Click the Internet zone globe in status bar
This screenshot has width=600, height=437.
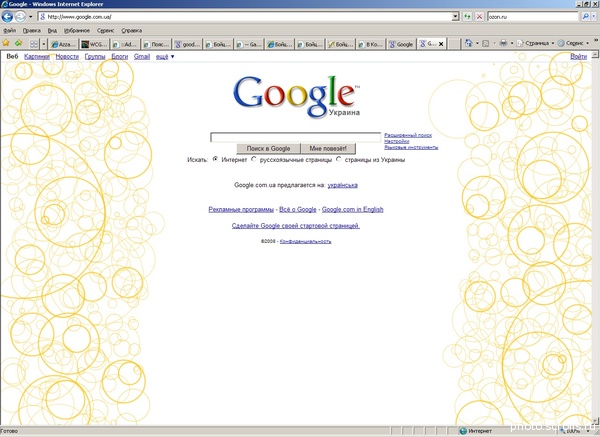coord(463,431)
